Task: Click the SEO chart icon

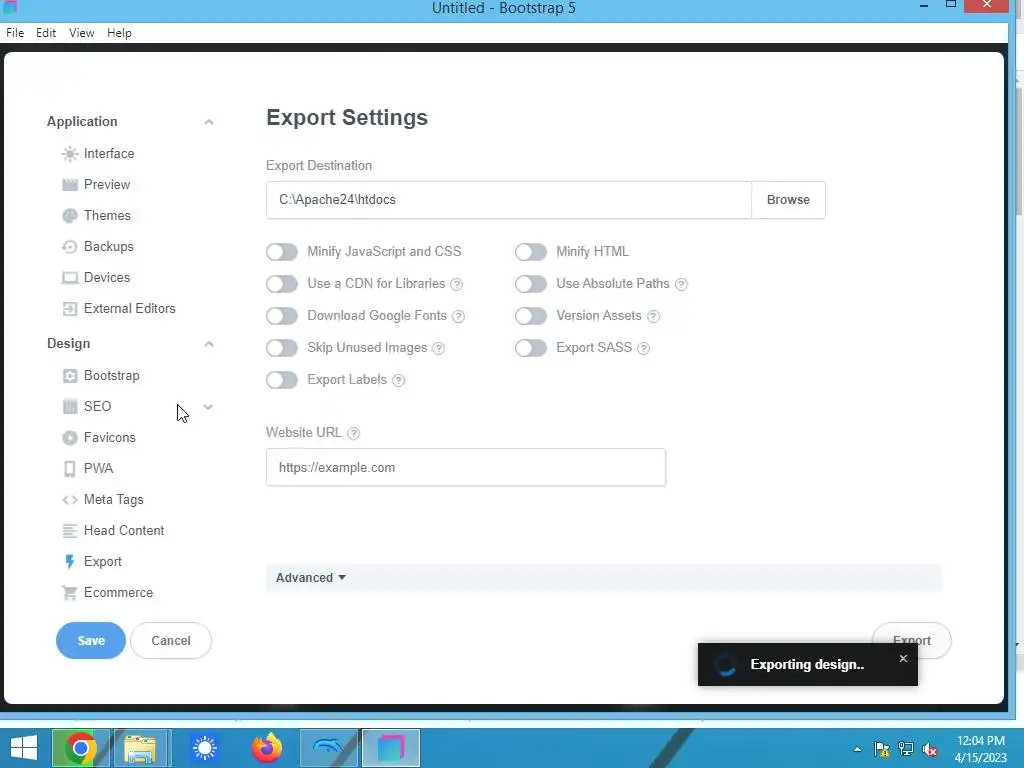Action: (x=69, y=407)
